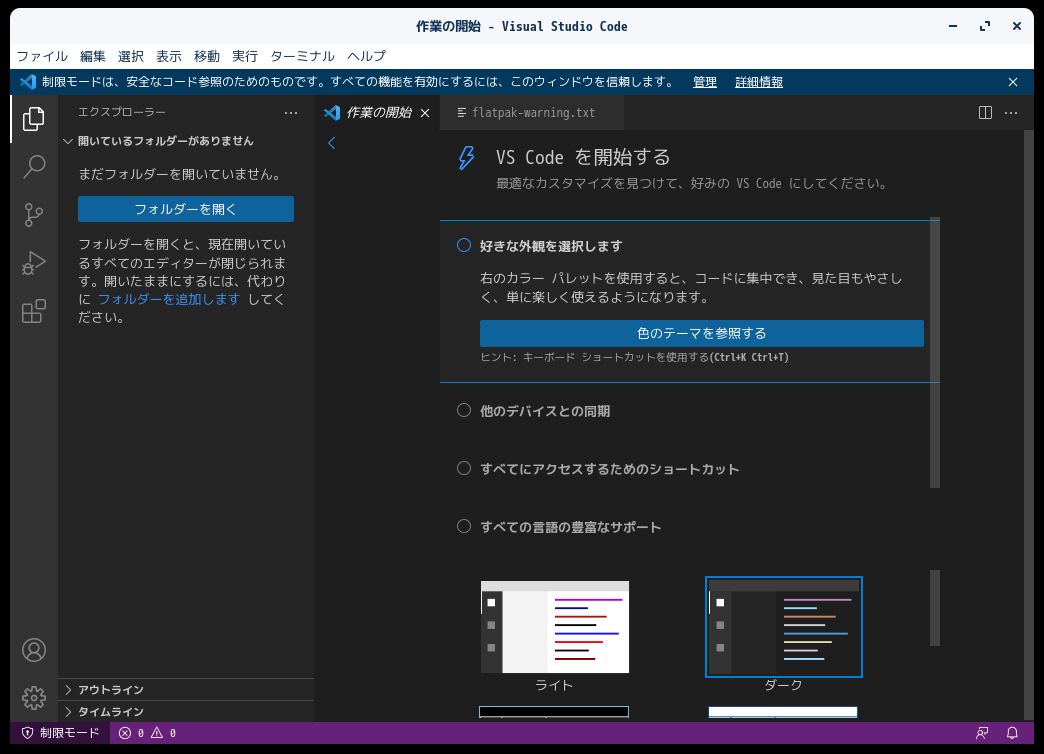Open the Accounts icon in activity bar

click(x=34, y=650)
